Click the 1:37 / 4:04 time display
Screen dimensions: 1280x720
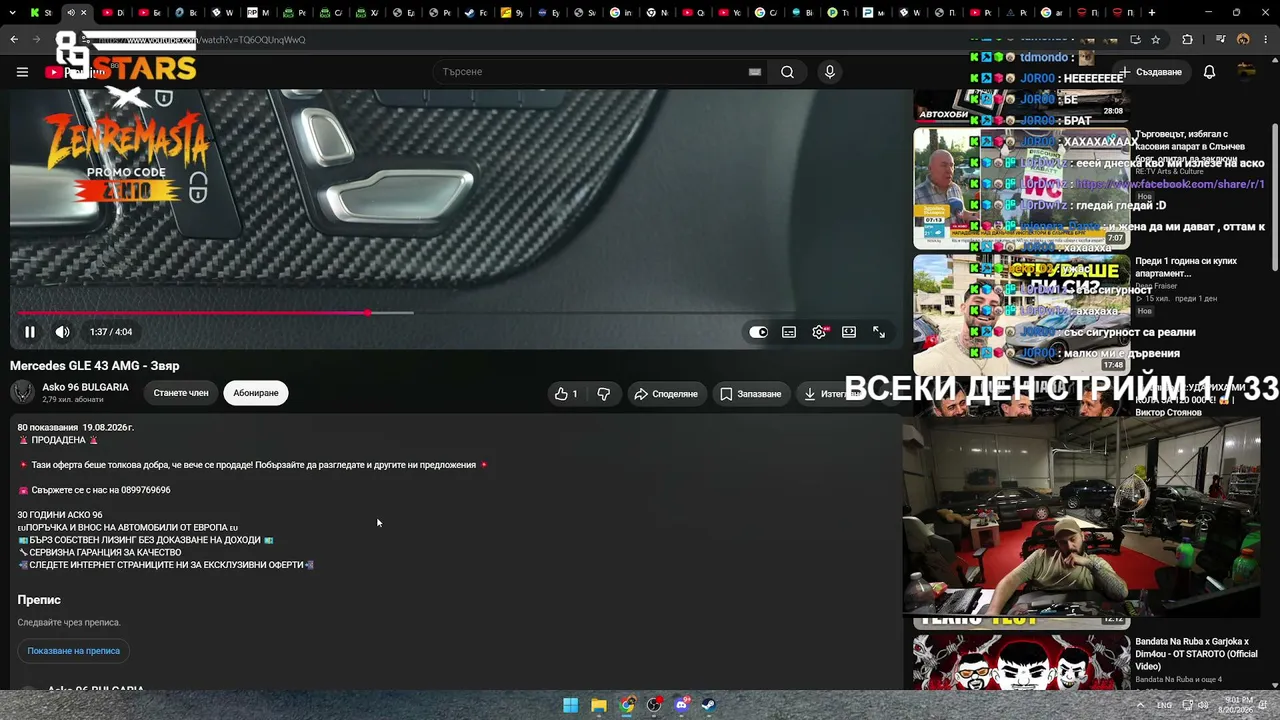[111, 332]
